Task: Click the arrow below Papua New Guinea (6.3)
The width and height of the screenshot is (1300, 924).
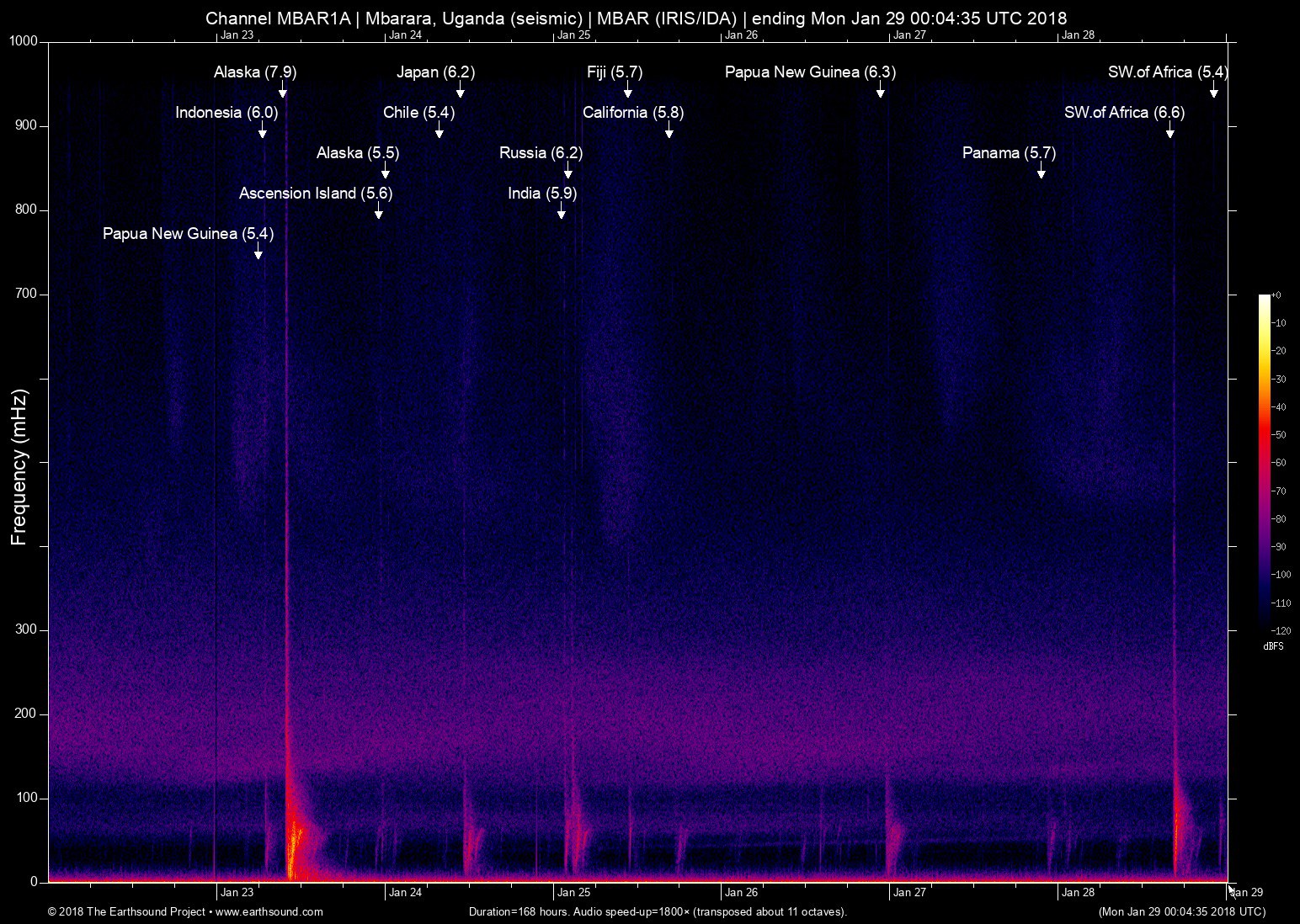Action: tap(880, 91)
